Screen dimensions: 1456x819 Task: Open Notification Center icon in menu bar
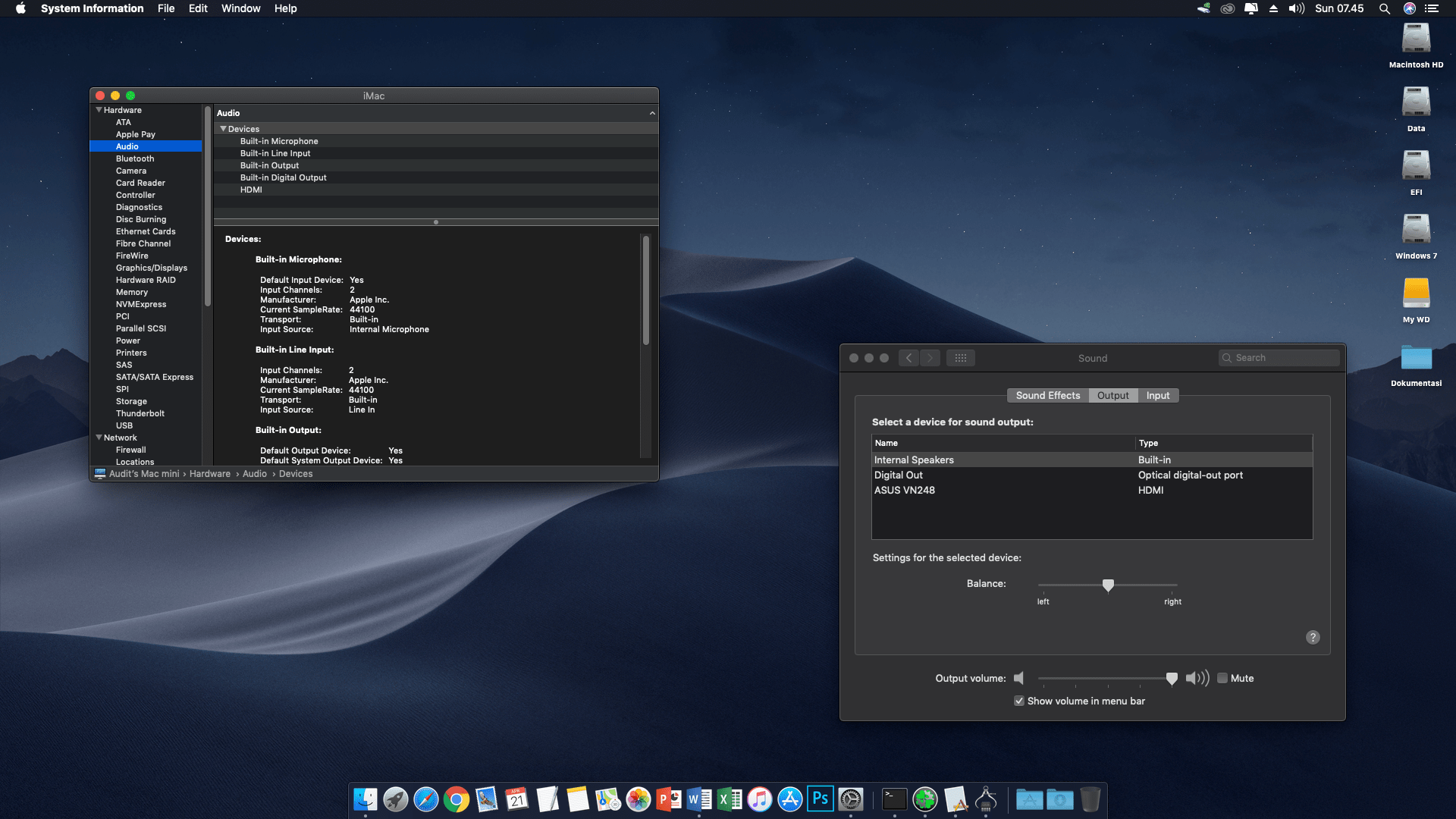(x=1432, y=8)
